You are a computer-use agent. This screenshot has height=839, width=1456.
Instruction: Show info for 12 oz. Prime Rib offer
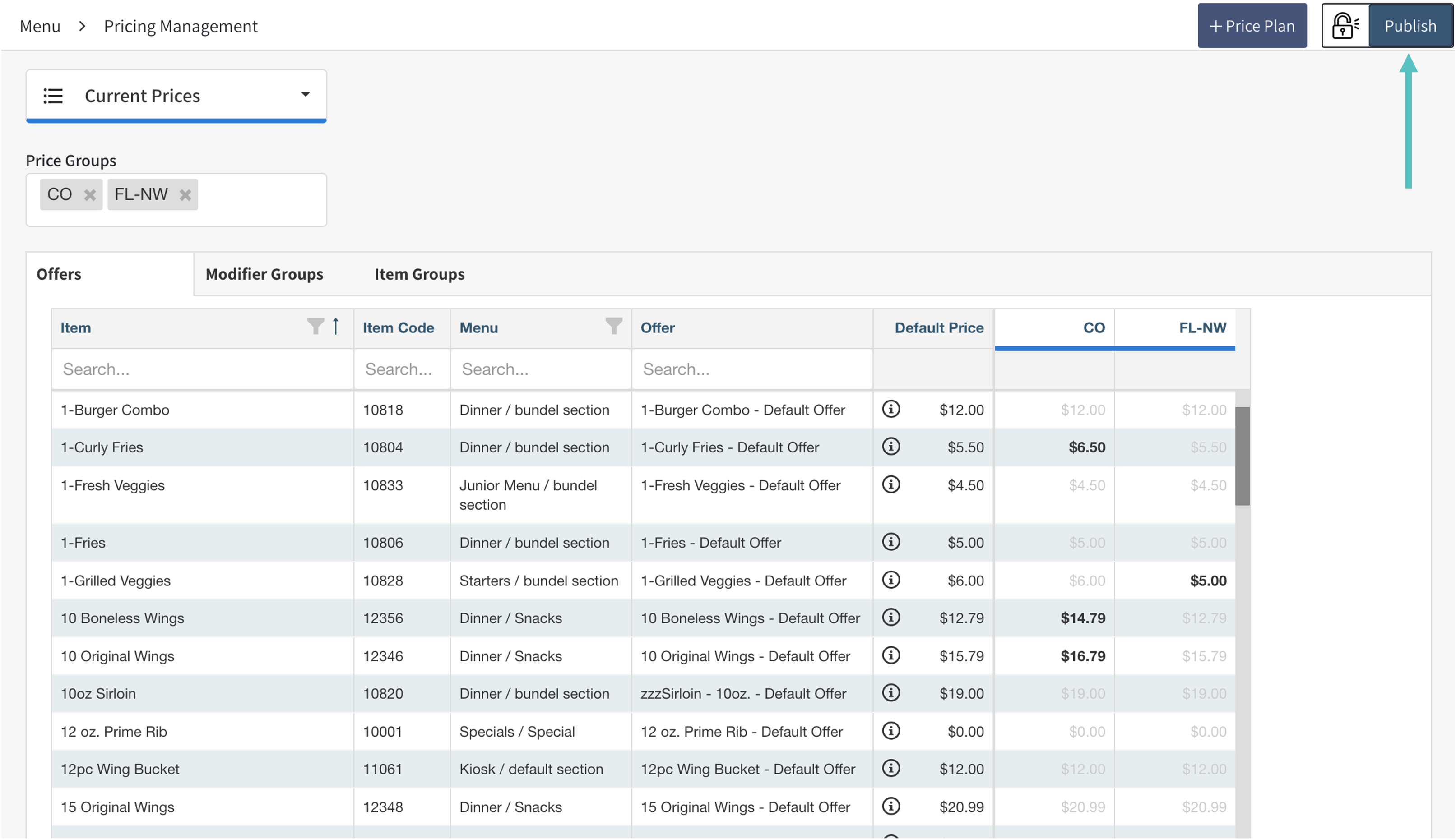pos(891,731)
